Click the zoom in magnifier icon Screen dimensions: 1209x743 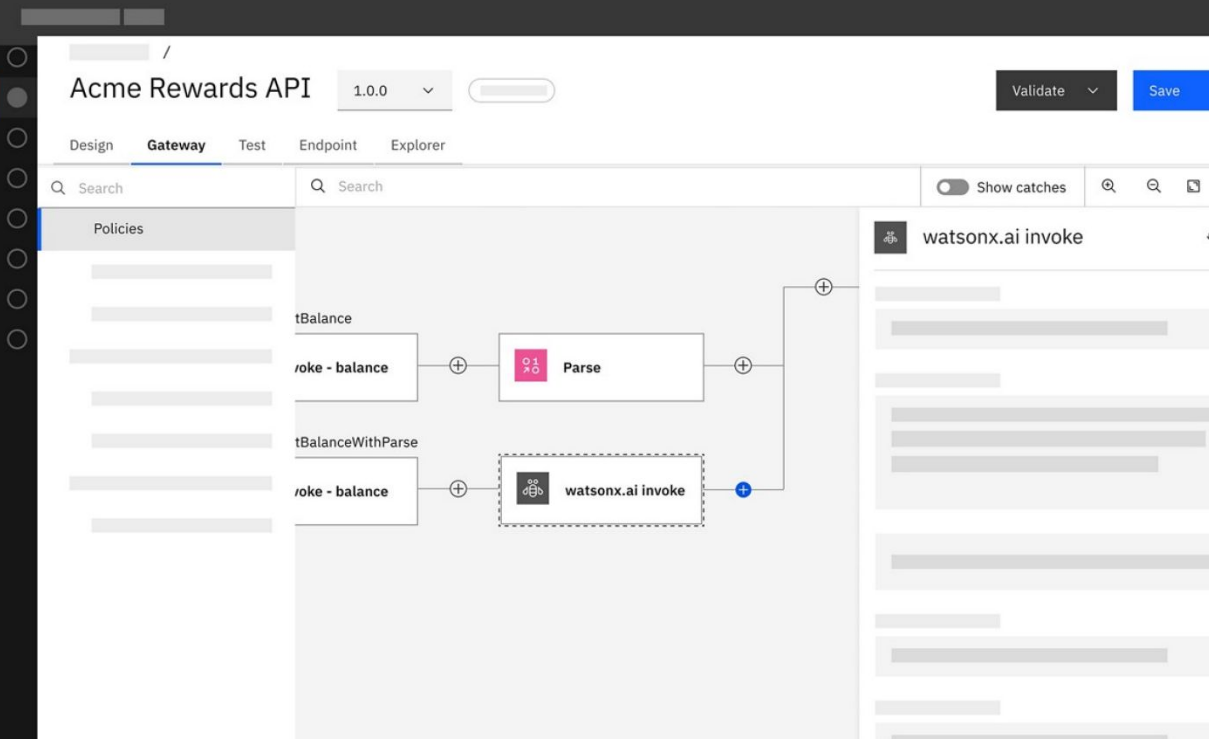(1108, 186)
